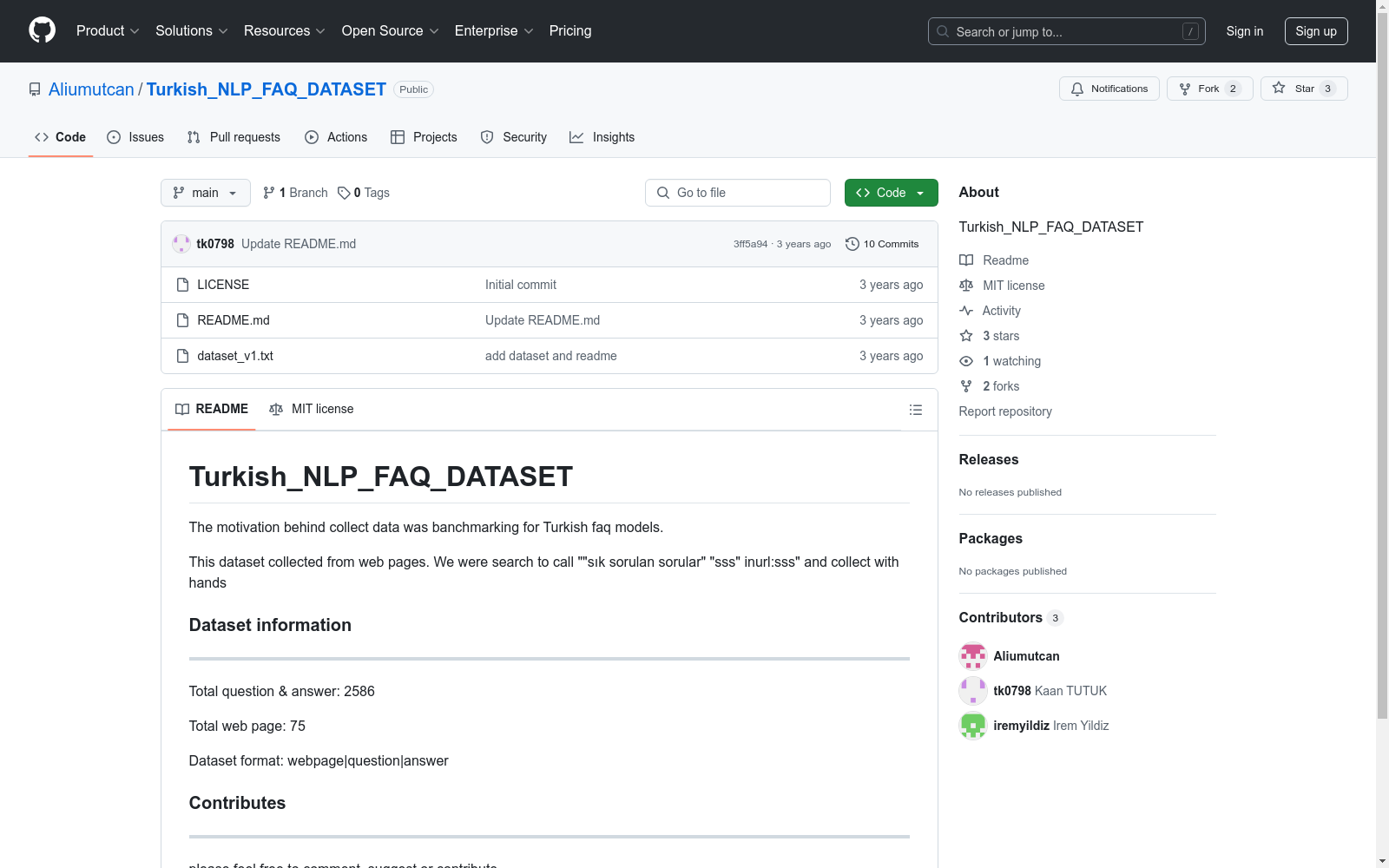Click the Search or jump to field
Screen dimensions: 1389x868
(x=1067, y=31)
